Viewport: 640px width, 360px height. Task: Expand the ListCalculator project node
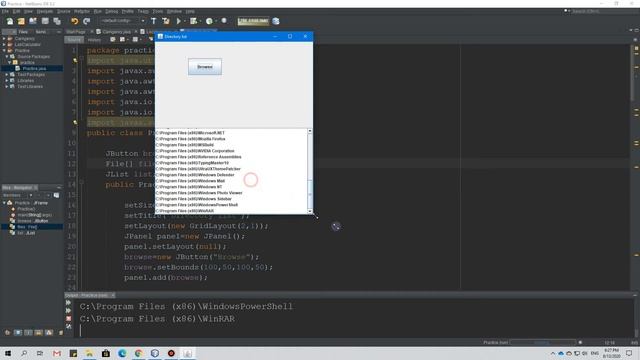[x=4, y=44]
